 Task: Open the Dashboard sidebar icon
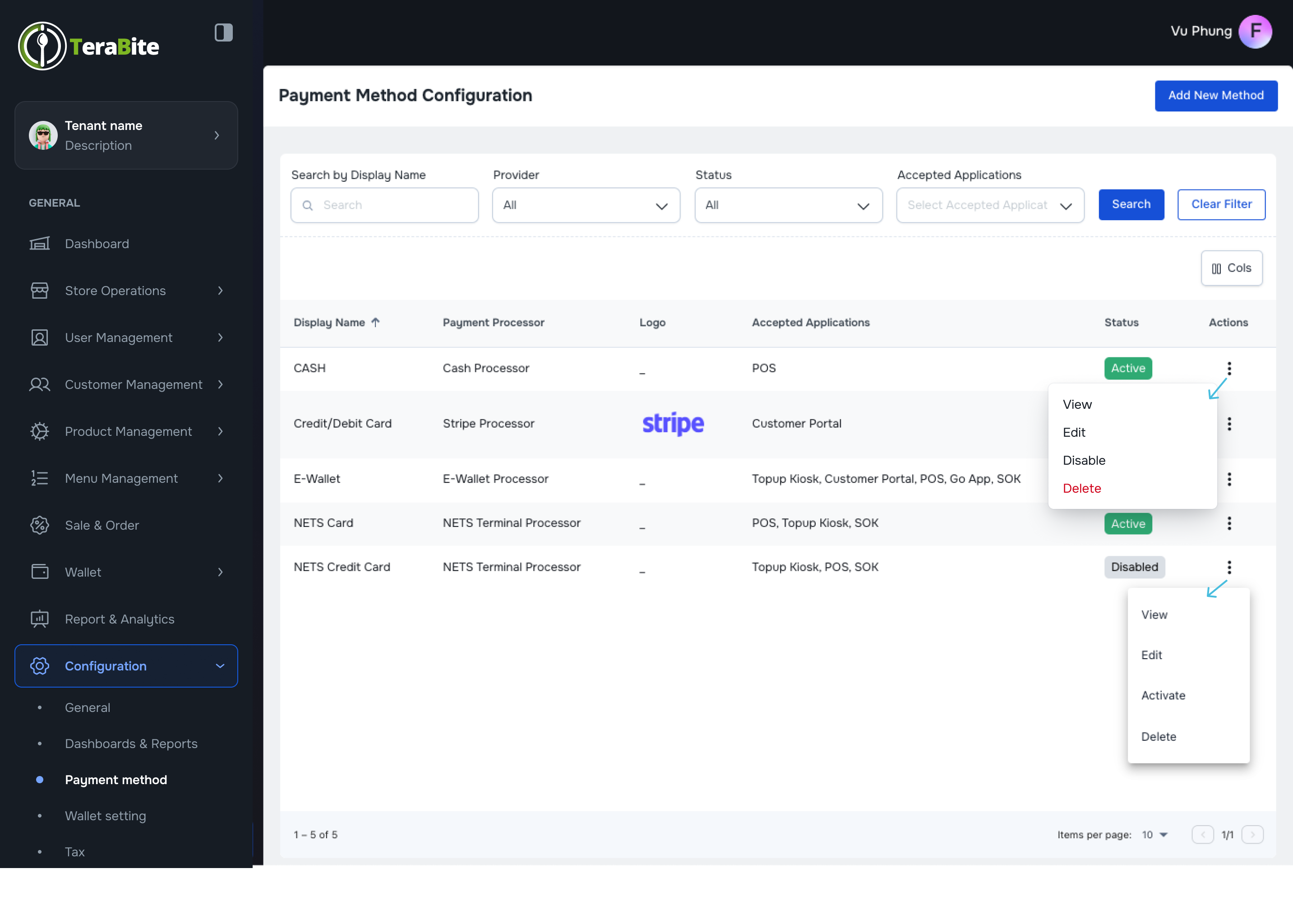click(x=39, y=244)
